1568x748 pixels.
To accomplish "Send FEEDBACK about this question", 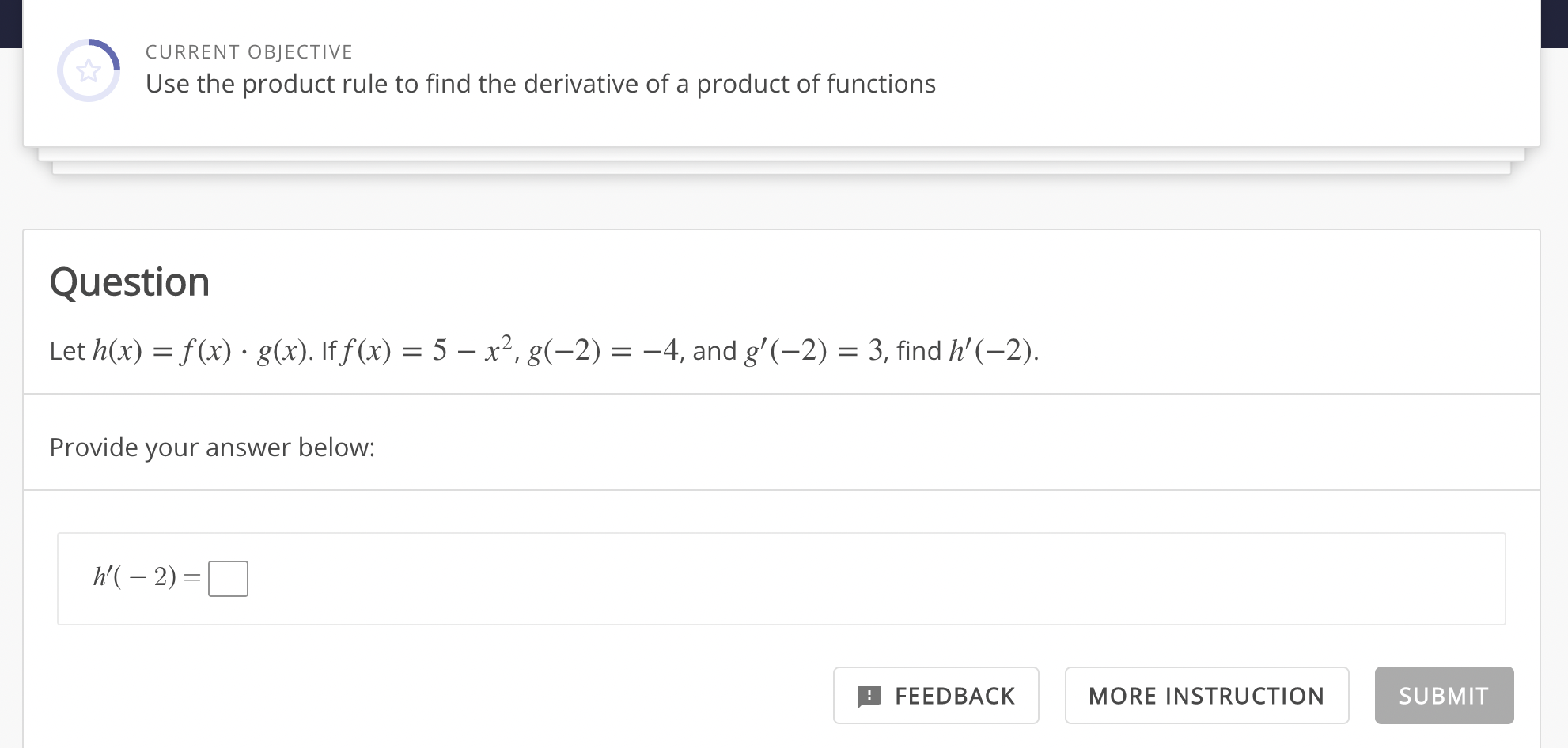I will click(935, 695).
